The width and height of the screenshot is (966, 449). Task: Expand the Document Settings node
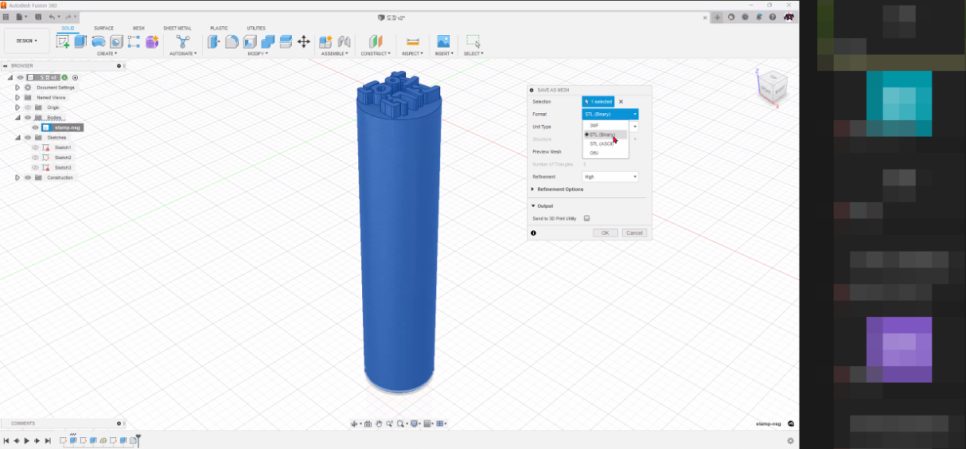pos(17,87)
